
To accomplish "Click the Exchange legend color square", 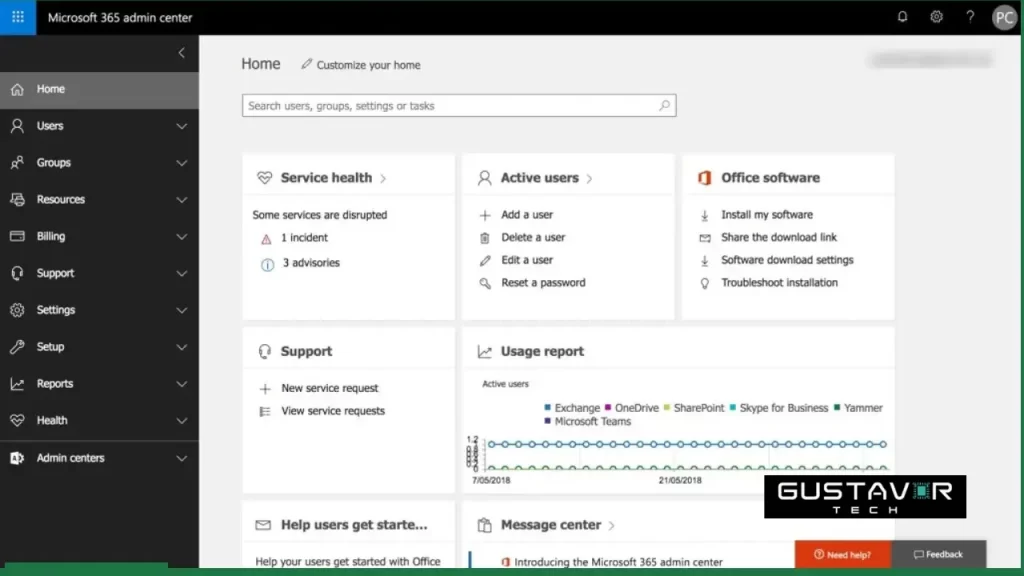I will (547, 408).
